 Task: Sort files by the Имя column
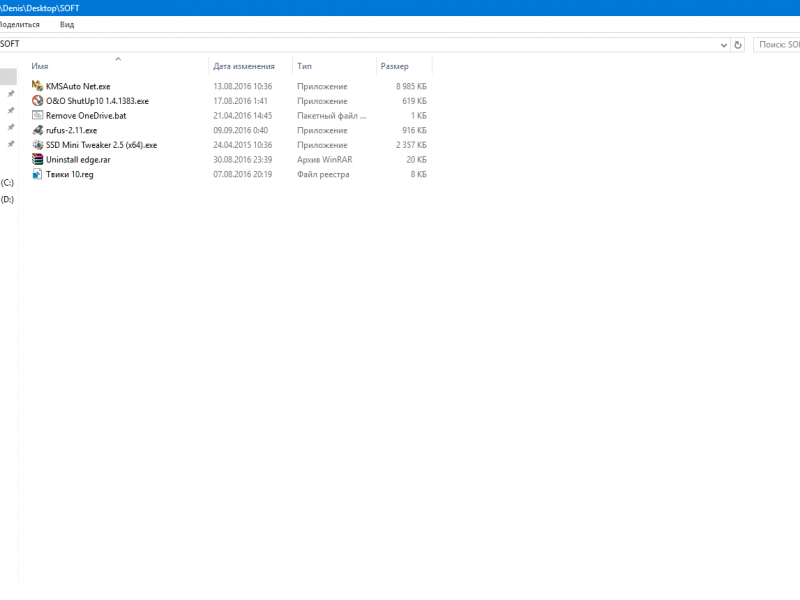[40, 66]
